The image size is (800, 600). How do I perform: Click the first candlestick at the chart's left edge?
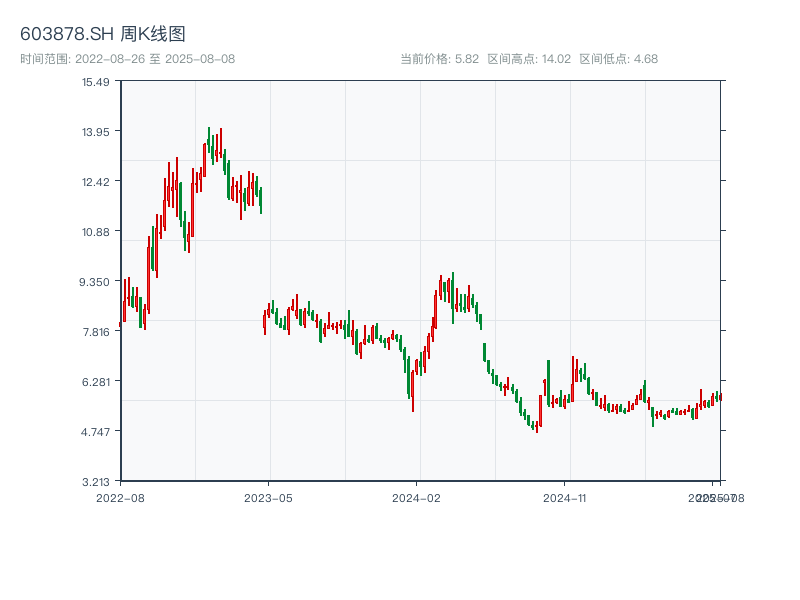pos(121,323)
